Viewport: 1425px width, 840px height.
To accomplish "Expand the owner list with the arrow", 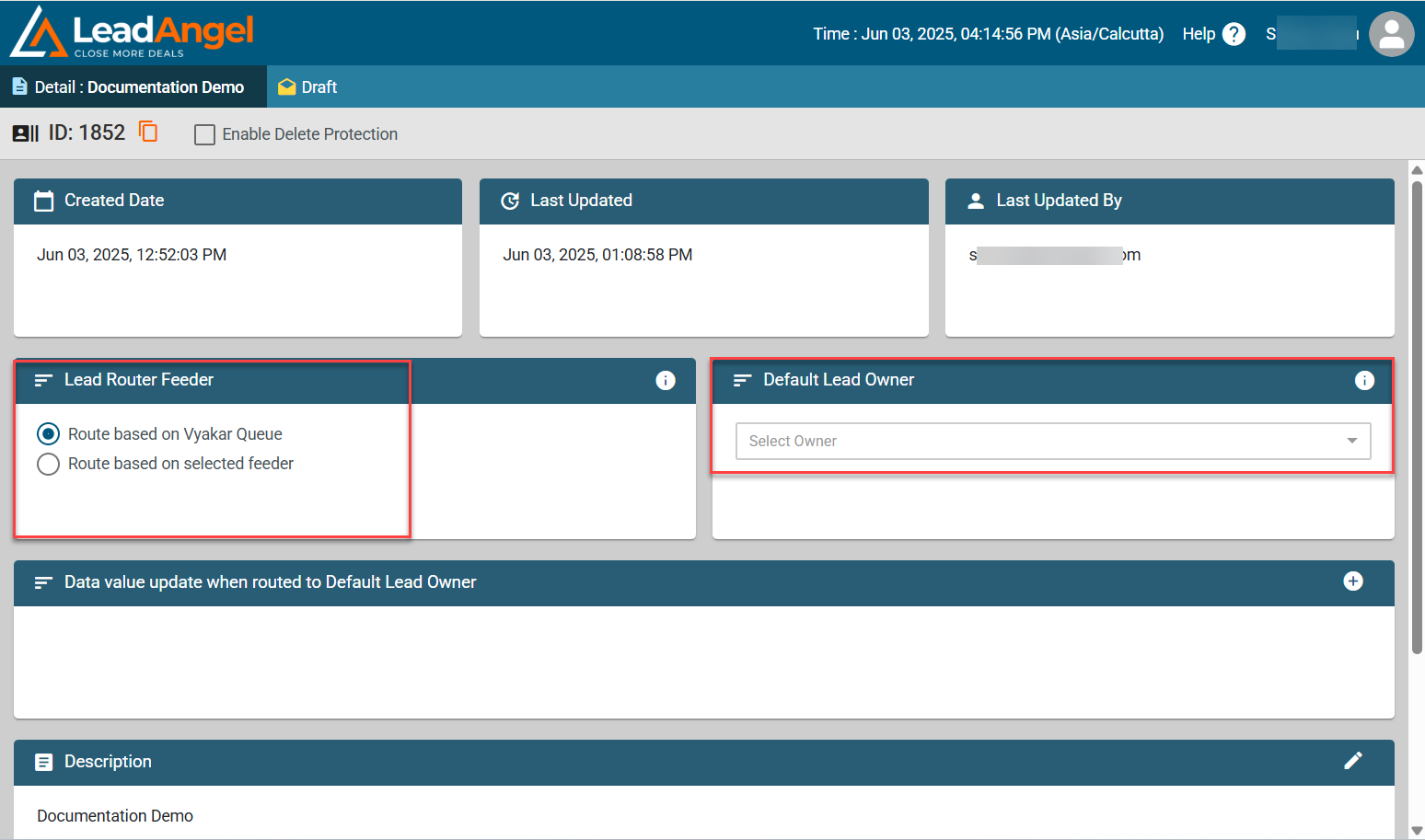I will [x=1351, y=441].
